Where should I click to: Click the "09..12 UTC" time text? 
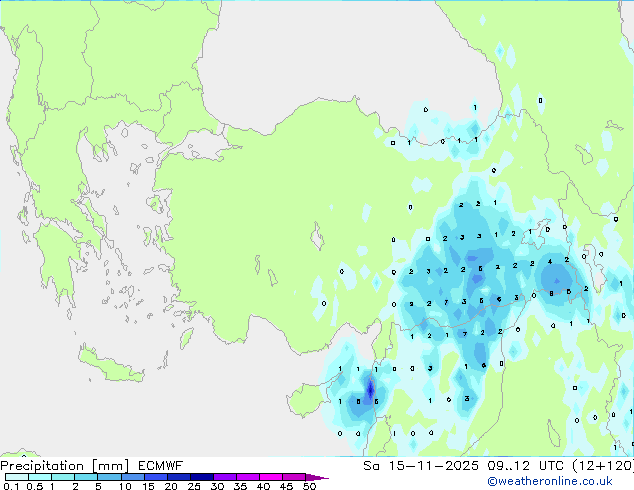tap(527, 466)
